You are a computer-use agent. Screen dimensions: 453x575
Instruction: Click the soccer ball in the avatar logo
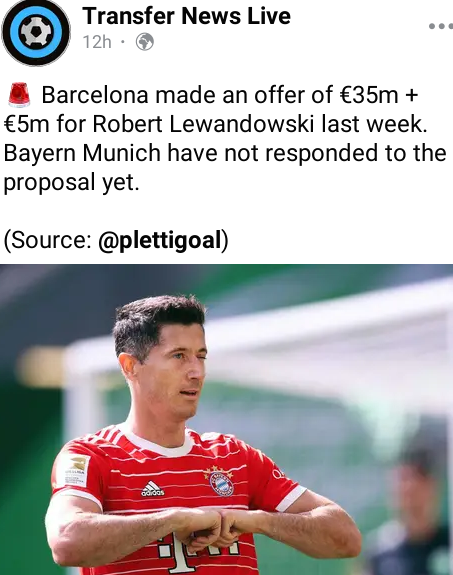[x=36, y=32]
